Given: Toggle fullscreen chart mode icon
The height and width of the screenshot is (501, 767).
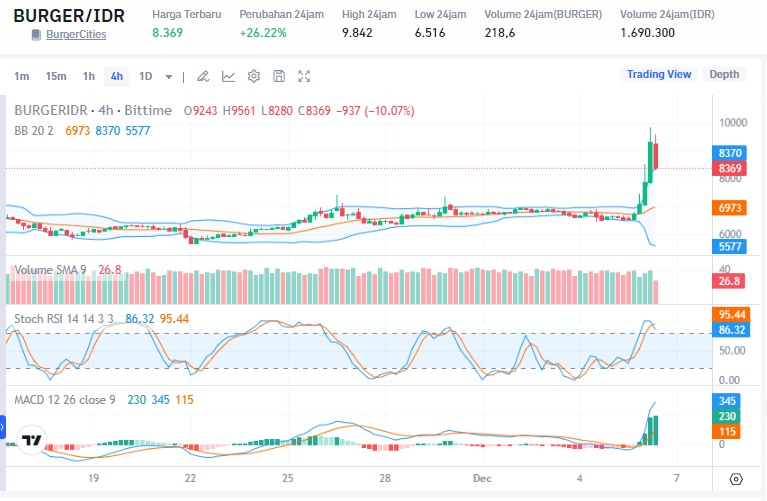Looking at the screenshot, I should pos(304,76).
